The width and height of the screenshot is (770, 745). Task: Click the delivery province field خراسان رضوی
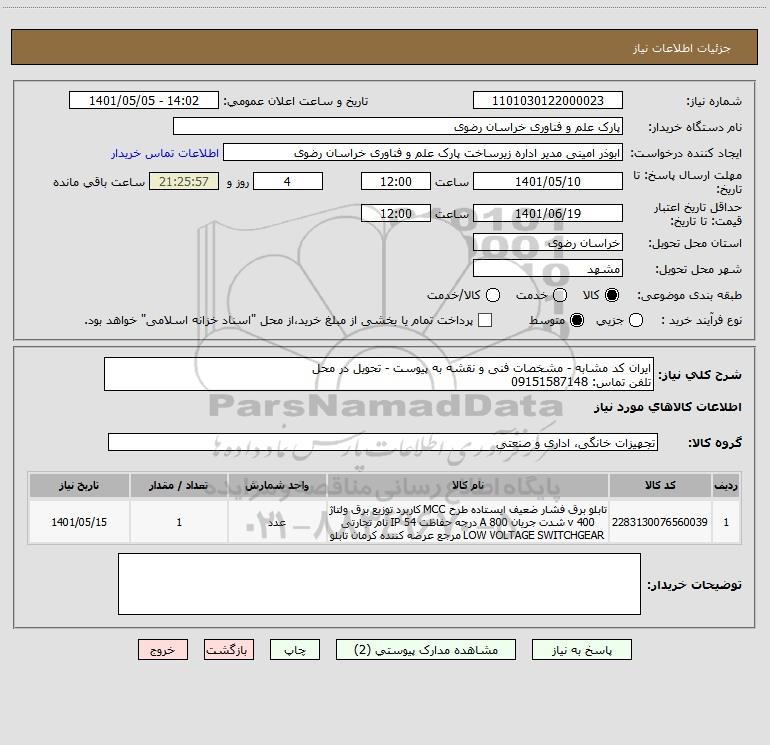coord(548,243)
